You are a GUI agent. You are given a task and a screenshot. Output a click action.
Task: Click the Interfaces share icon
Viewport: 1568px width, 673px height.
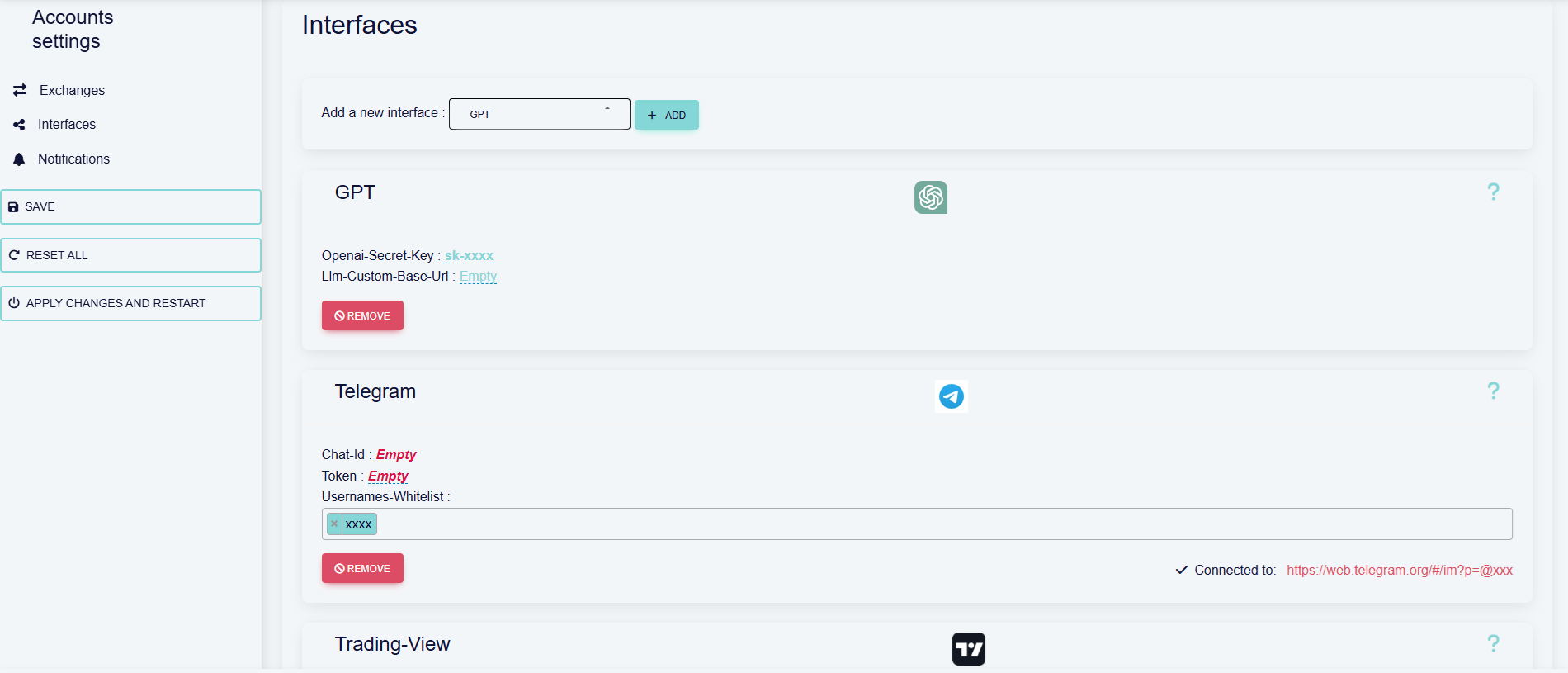[x=19, y=125]
